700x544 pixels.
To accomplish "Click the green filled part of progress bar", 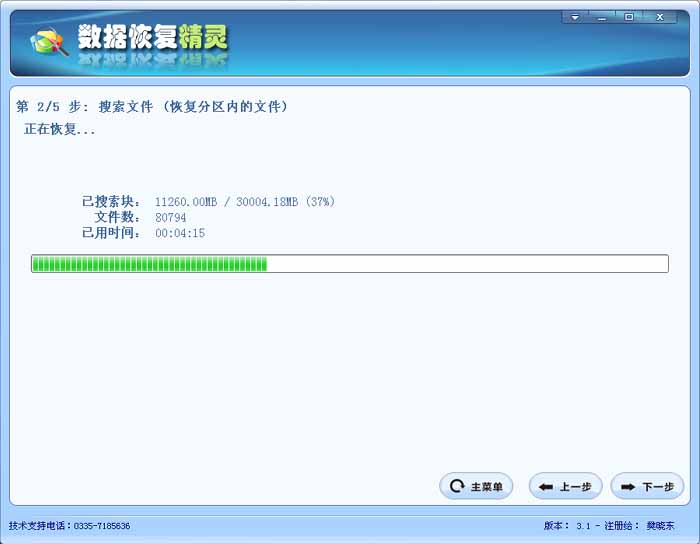I will click(x=149, y=264).
